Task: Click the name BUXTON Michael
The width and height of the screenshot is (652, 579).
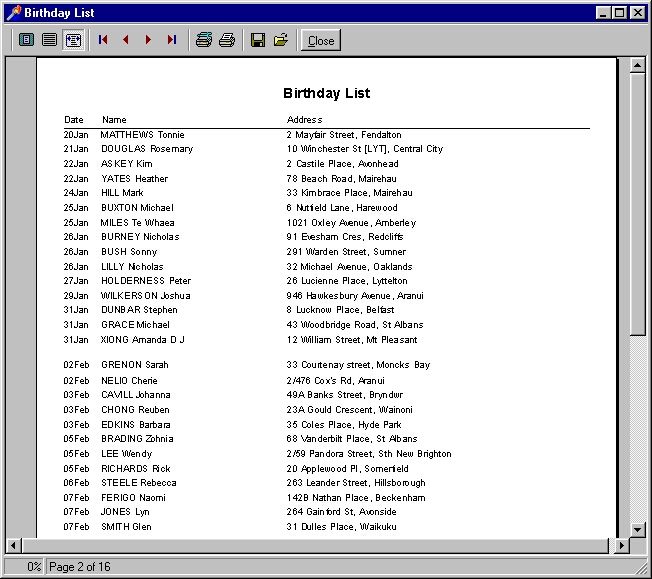Action: [x=138, y=208]
